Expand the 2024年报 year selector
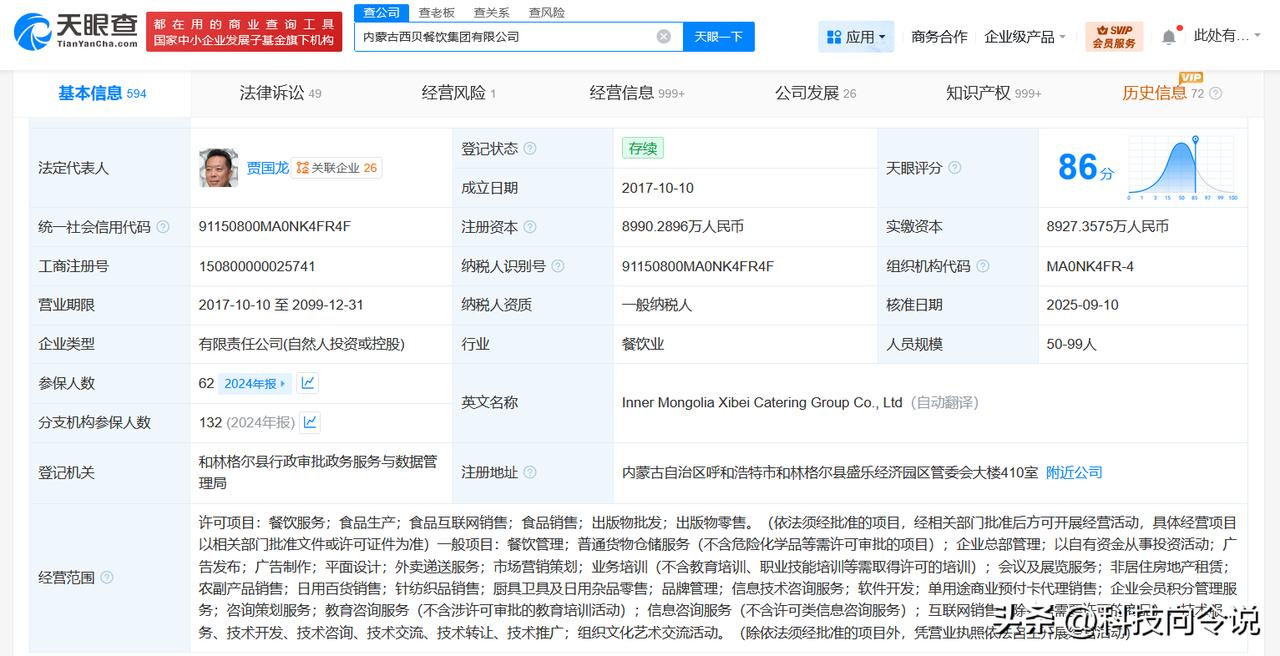 [x=256, y=383]
